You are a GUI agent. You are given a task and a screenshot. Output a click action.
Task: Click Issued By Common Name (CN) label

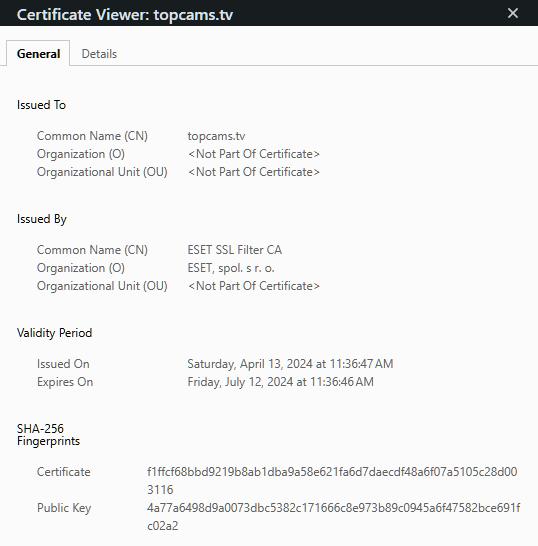point(92,250)
